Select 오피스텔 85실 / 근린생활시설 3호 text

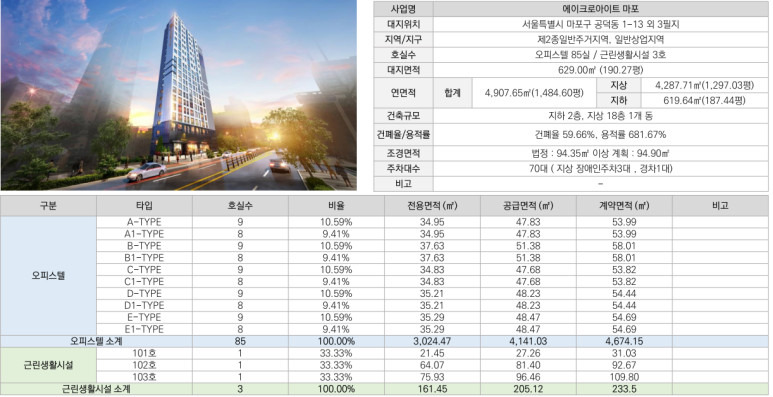pyautogui.click(x=600, y=55)
